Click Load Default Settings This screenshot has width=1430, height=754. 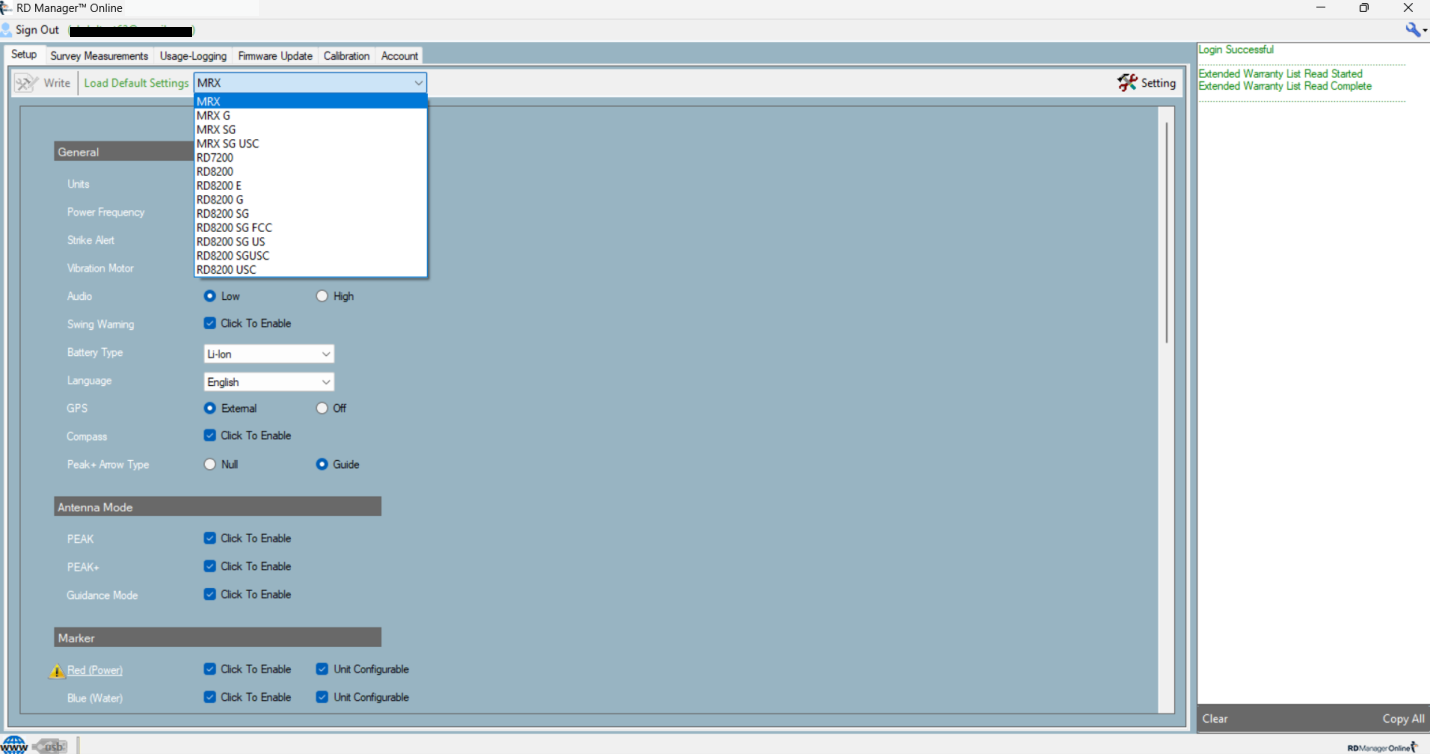136,83
